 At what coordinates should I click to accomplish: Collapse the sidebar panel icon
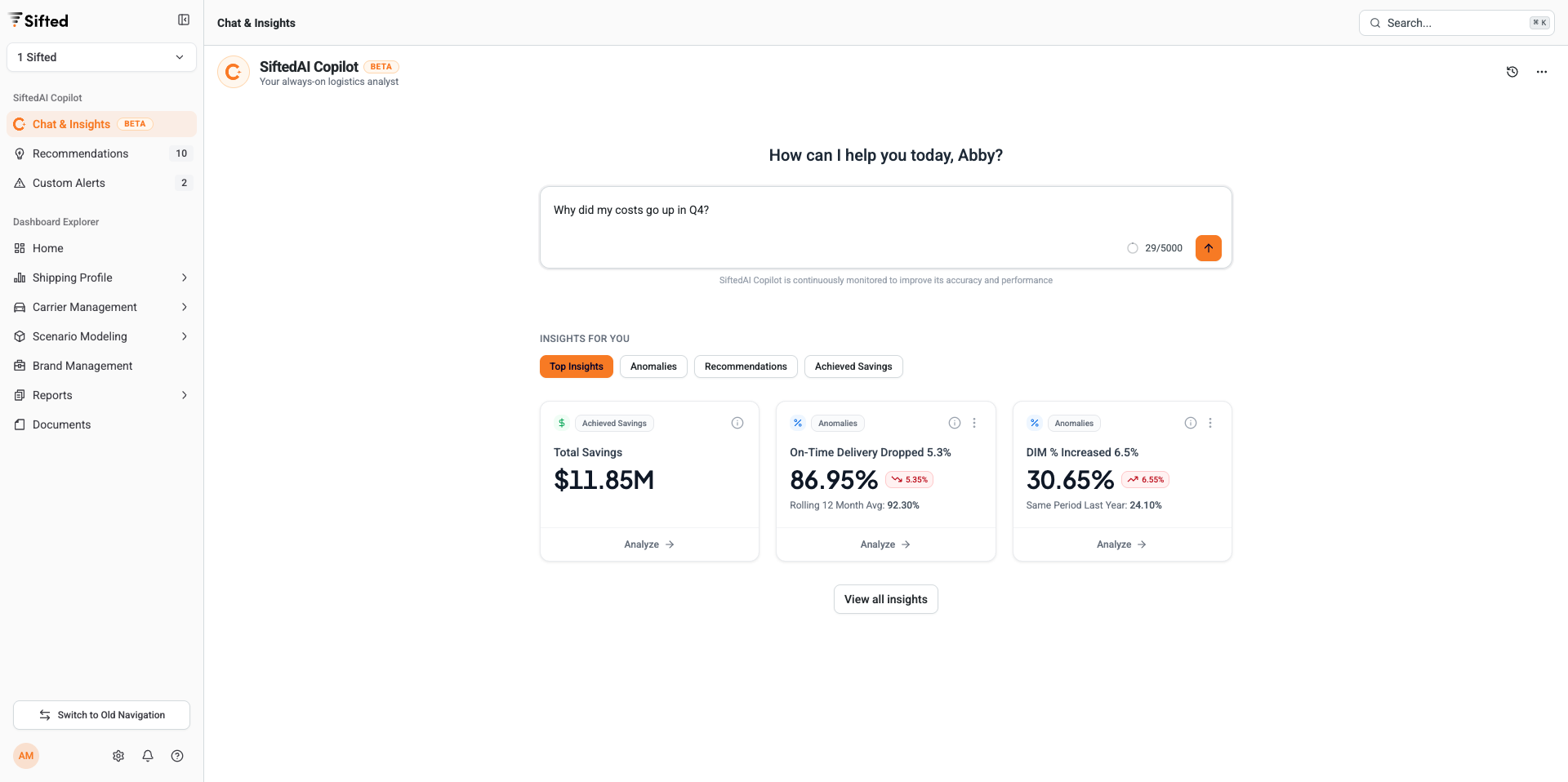pyautogui.click(x=184, y=20)
